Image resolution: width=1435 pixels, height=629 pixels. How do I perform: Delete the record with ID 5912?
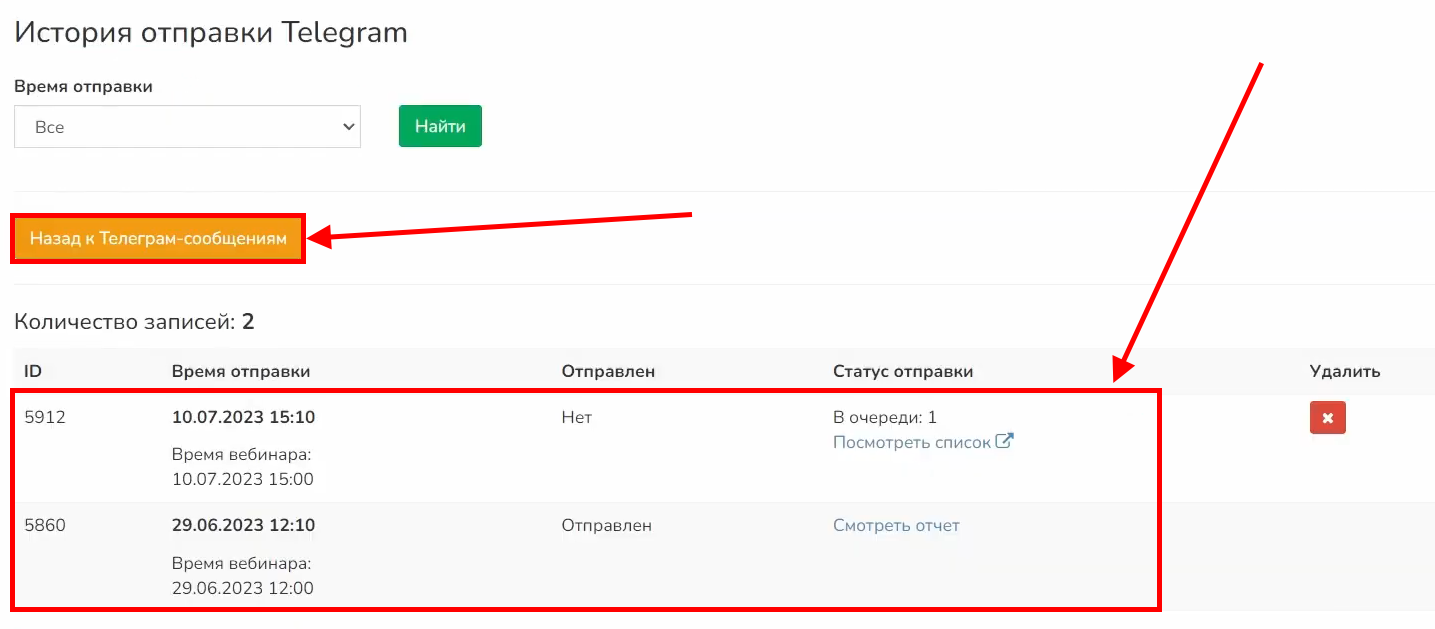click(x=1327, y=418)
